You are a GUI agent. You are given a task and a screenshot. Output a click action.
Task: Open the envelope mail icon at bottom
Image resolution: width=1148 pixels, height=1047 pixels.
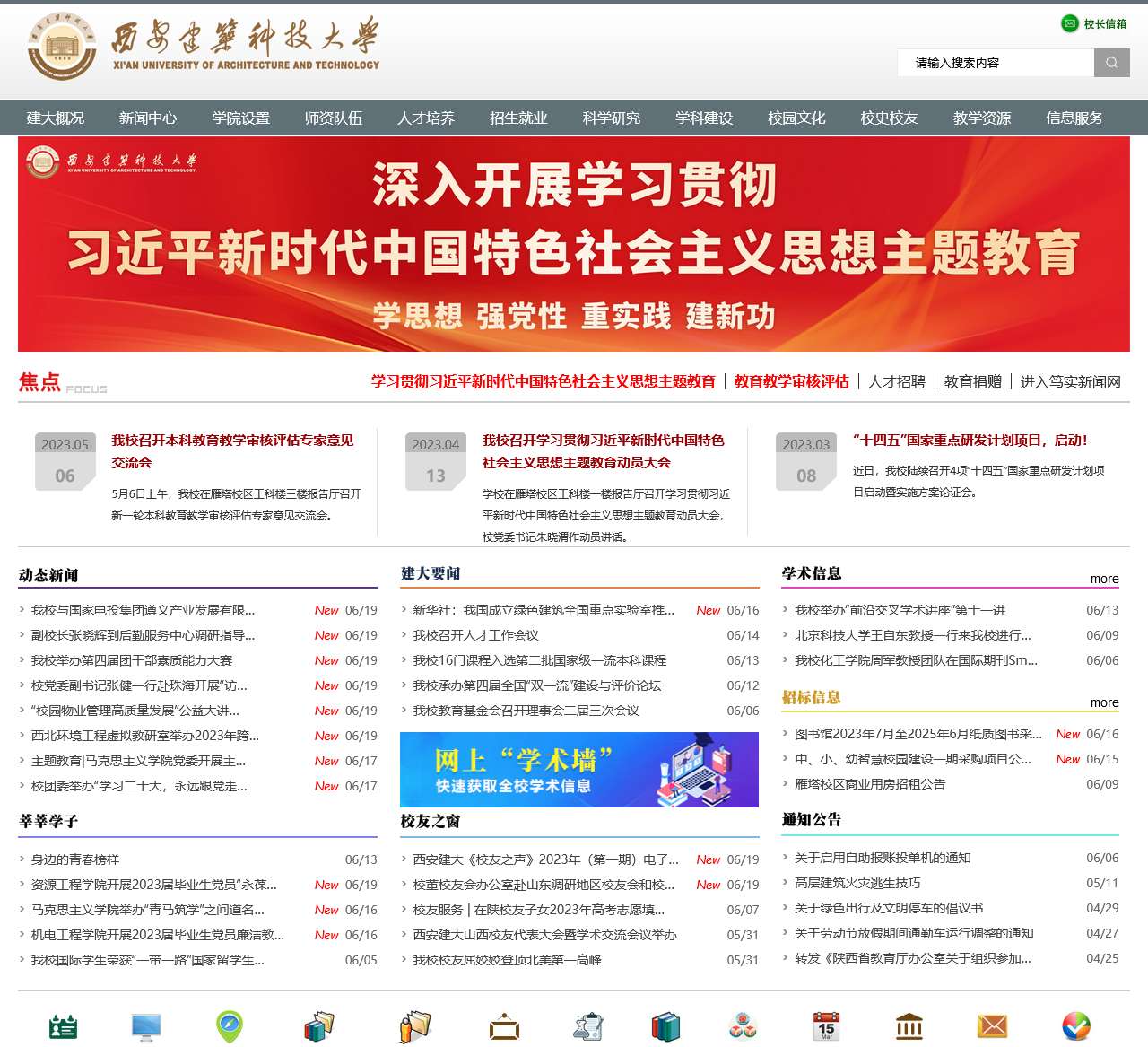tap(990, 1025)
